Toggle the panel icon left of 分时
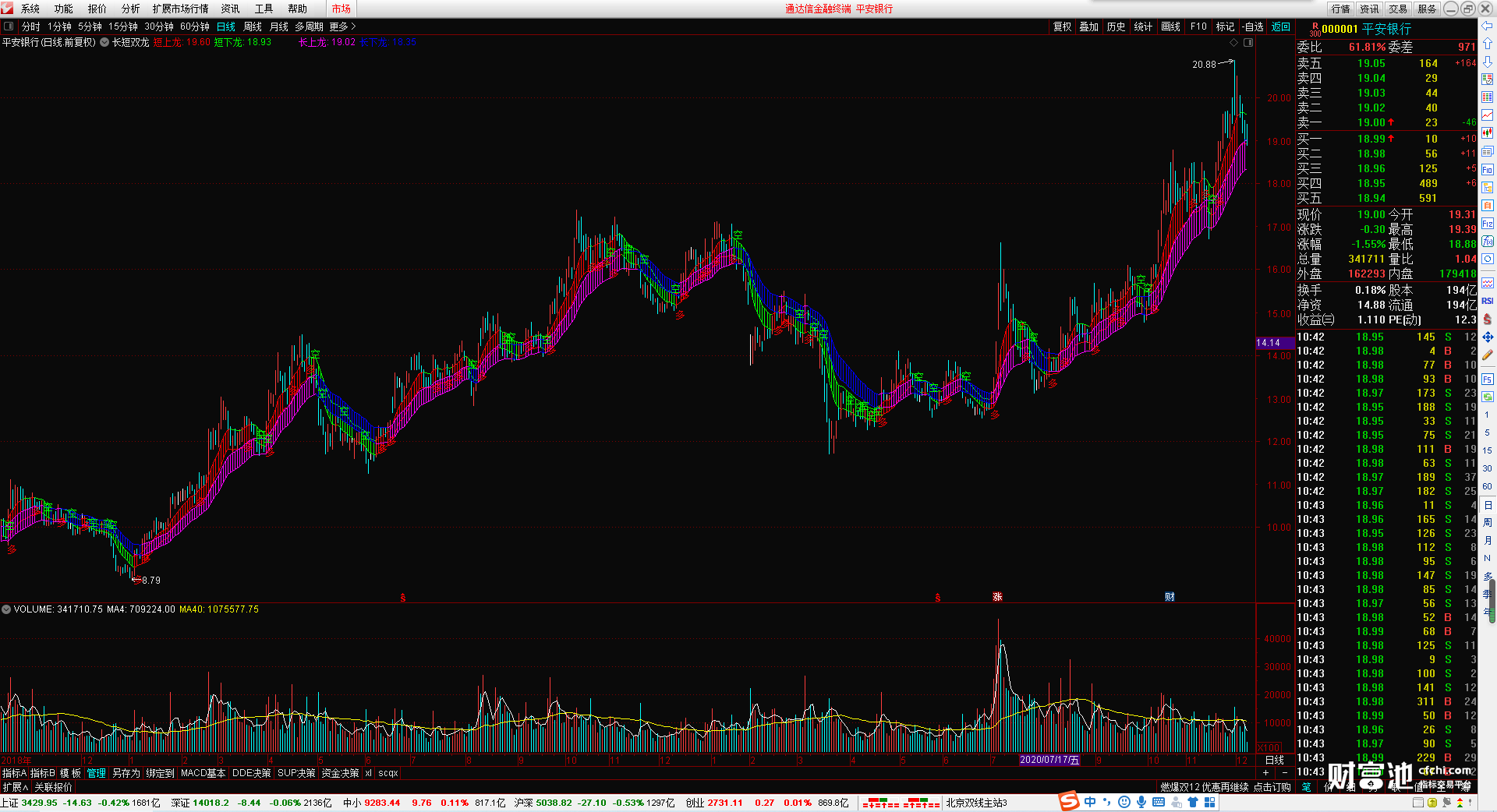The height and width of the screenshot is (812, 1497). point(9,26)
